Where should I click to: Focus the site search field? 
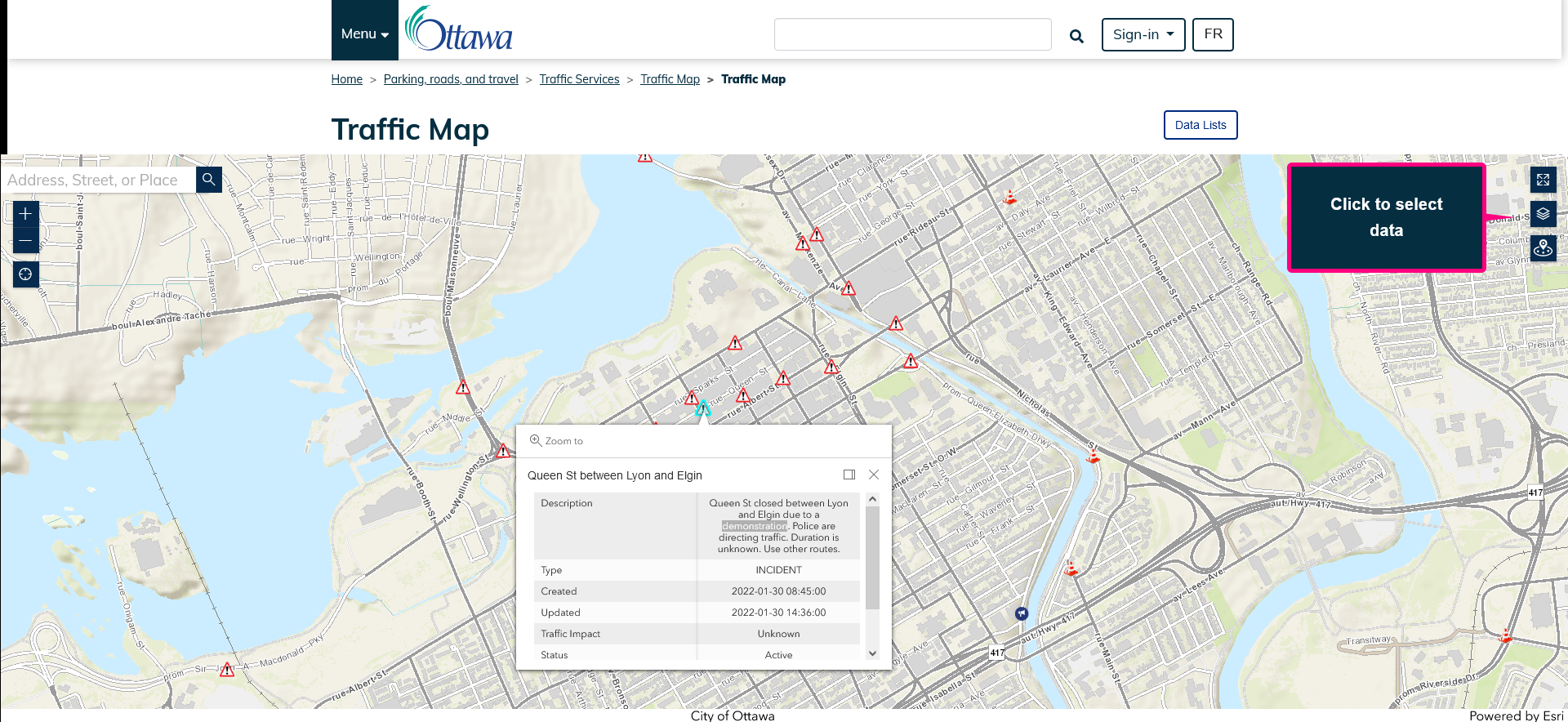(912, 34)
